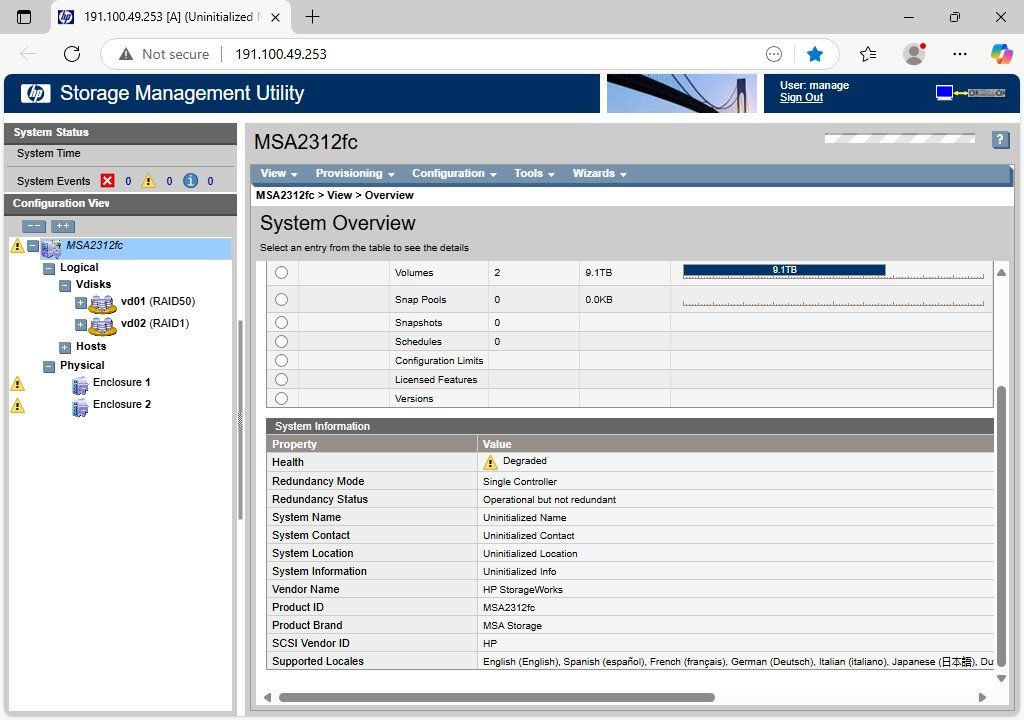Select vd01 (RAID50) in the tree
1024x720 pixels.
[158, 301]
